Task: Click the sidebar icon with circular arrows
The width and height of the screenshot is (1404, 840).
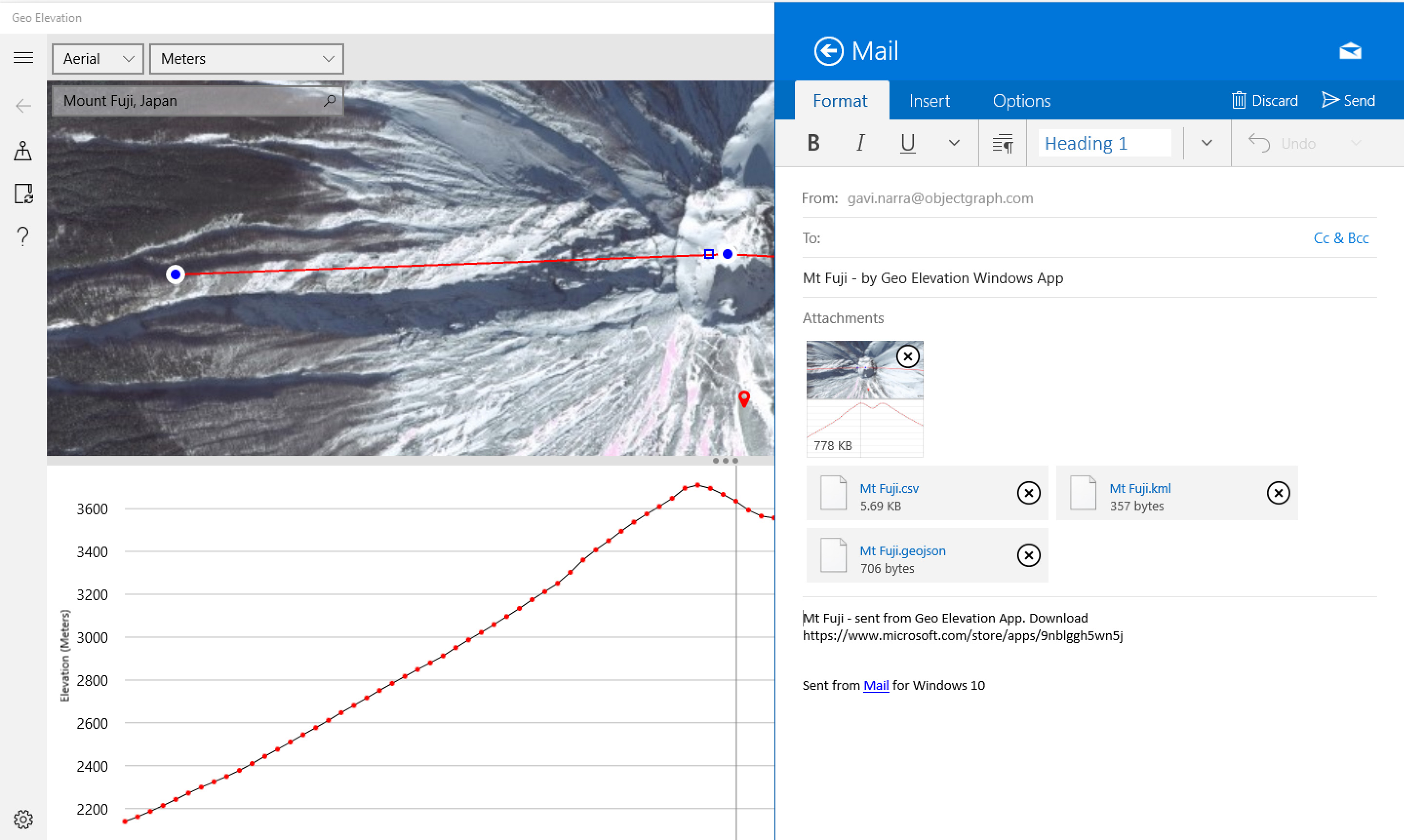Action: 23,194
